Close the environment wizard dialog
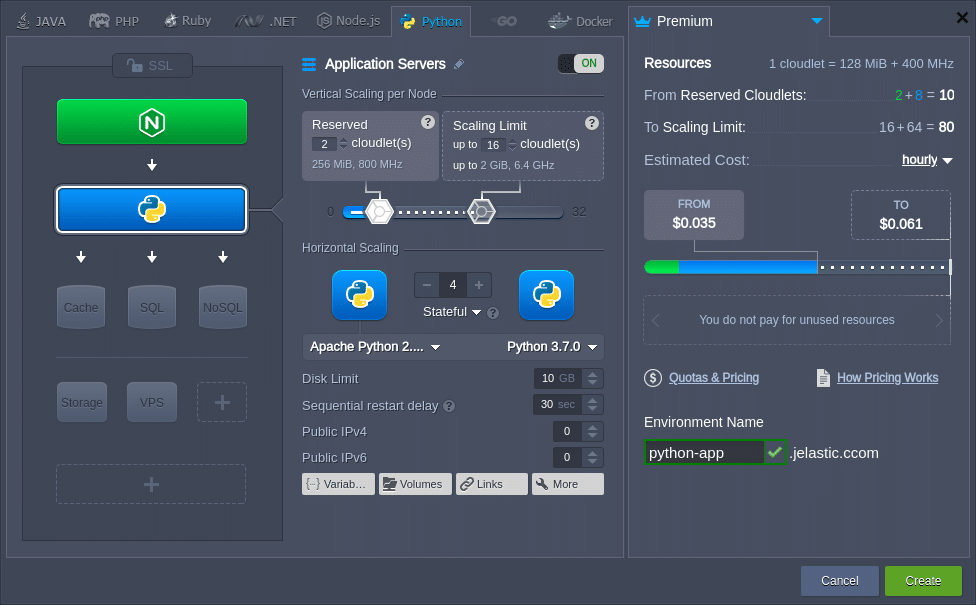The width and height of the screenshot is (976, 605). pos(962,17)
